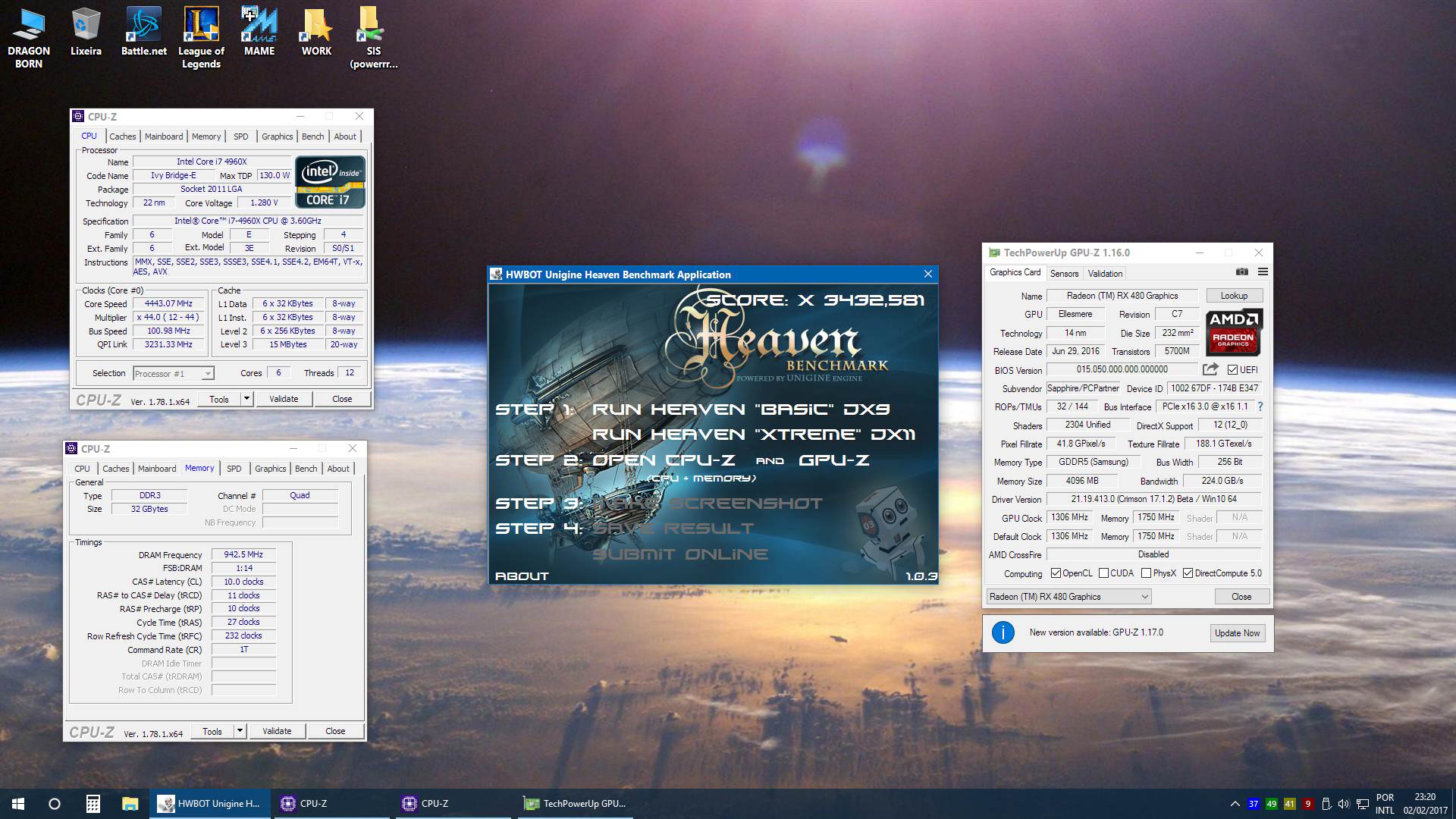The image size is (1456, 819).
Task: Run Heaven "Basic" DX9 benchmark
Action: (x=741, y=409)
